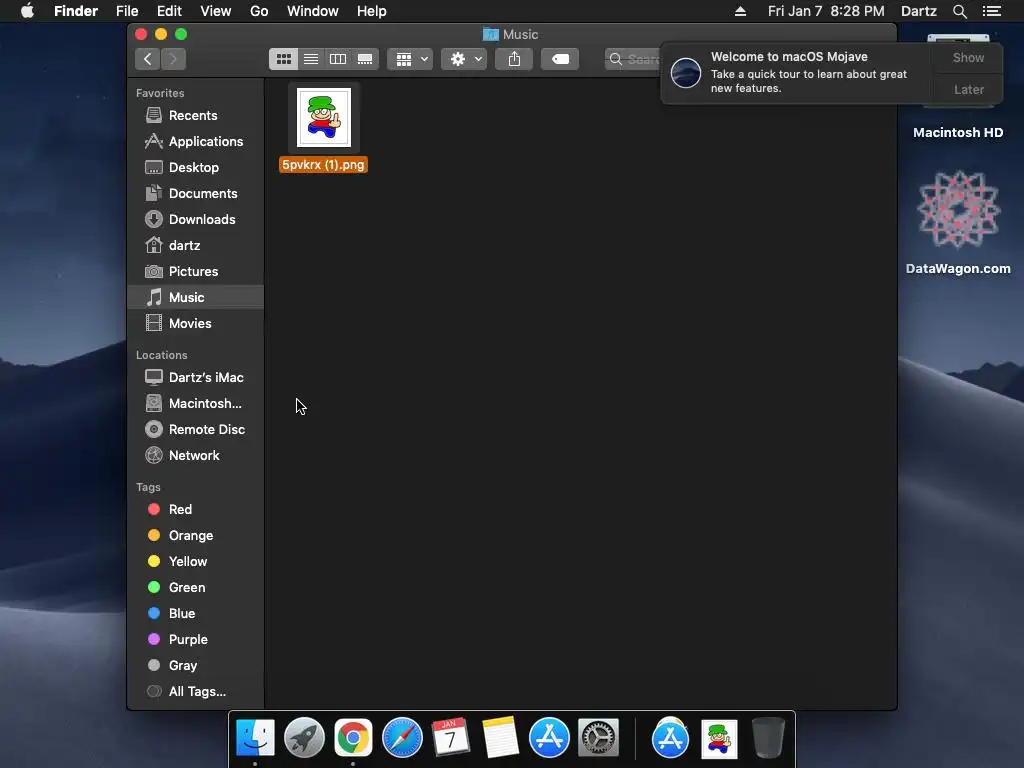This screenshot has height=768, width=1024.
Task: Open the Finder menu
Action: 76,11
